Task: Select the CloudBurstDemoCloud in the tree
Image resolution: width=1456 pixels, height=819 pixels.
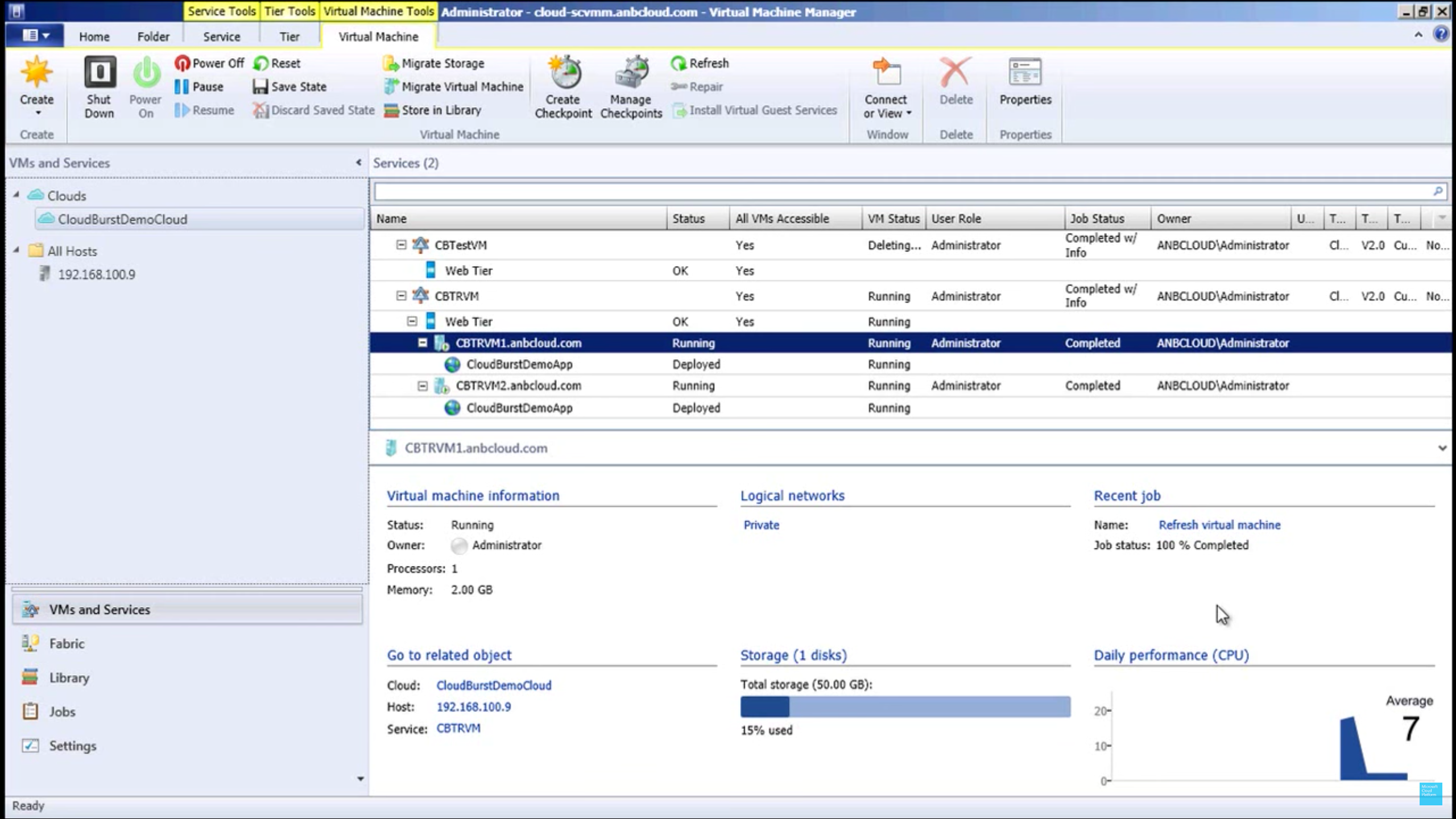Action: (123, 218)
